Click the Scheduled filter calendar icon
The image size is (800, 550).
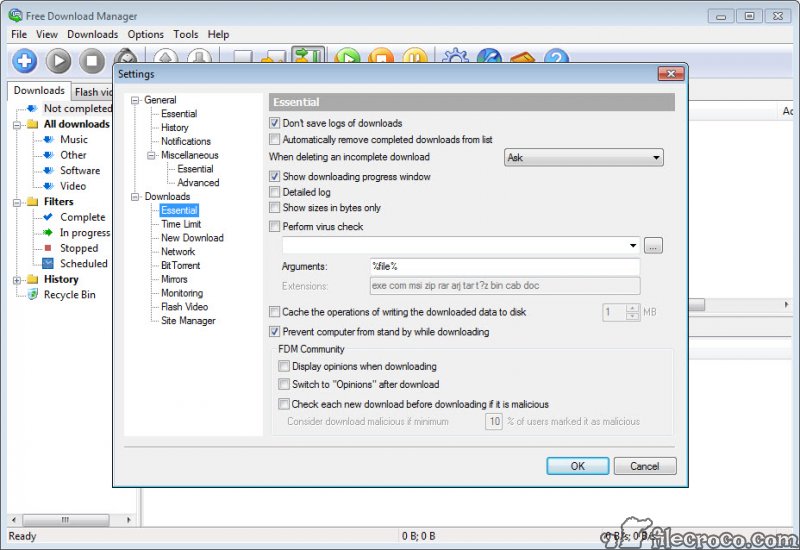(48, 263)
